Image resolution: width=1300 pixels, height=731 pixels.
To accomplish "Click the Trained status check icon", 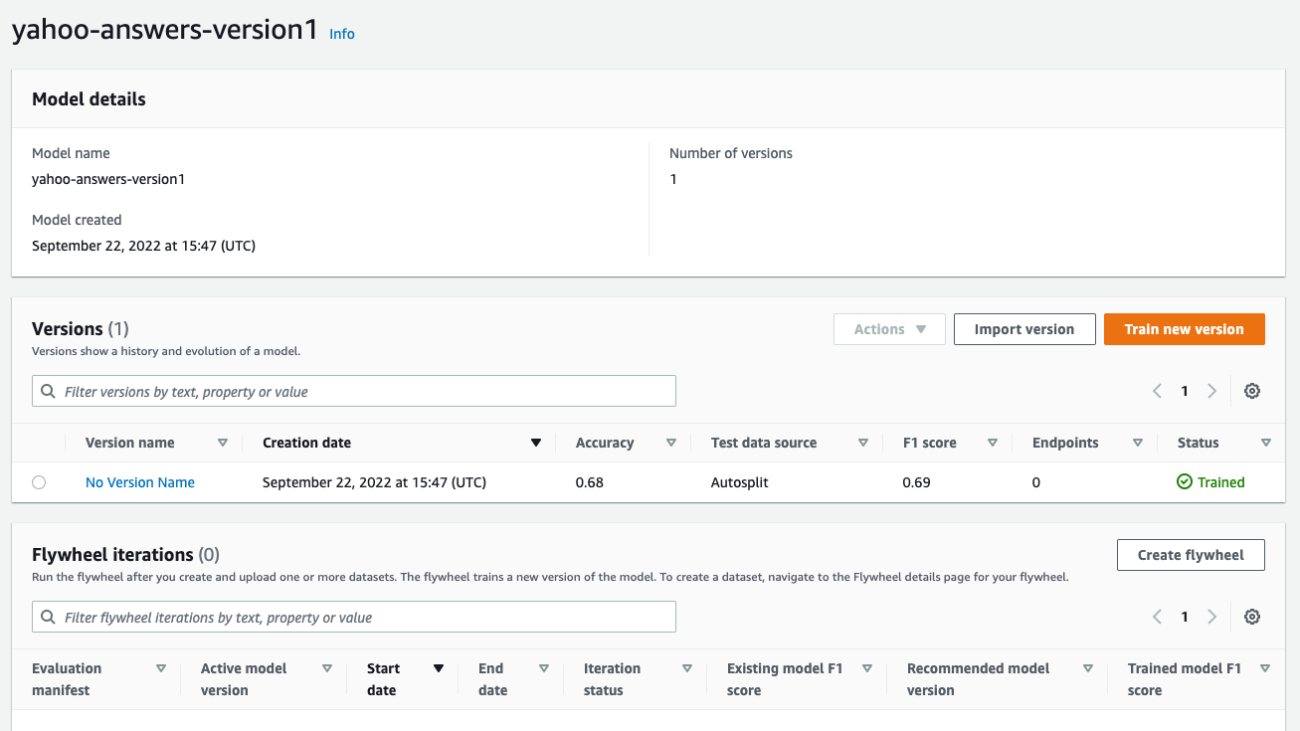I will pyautogui.click(x=1184, y=482).
